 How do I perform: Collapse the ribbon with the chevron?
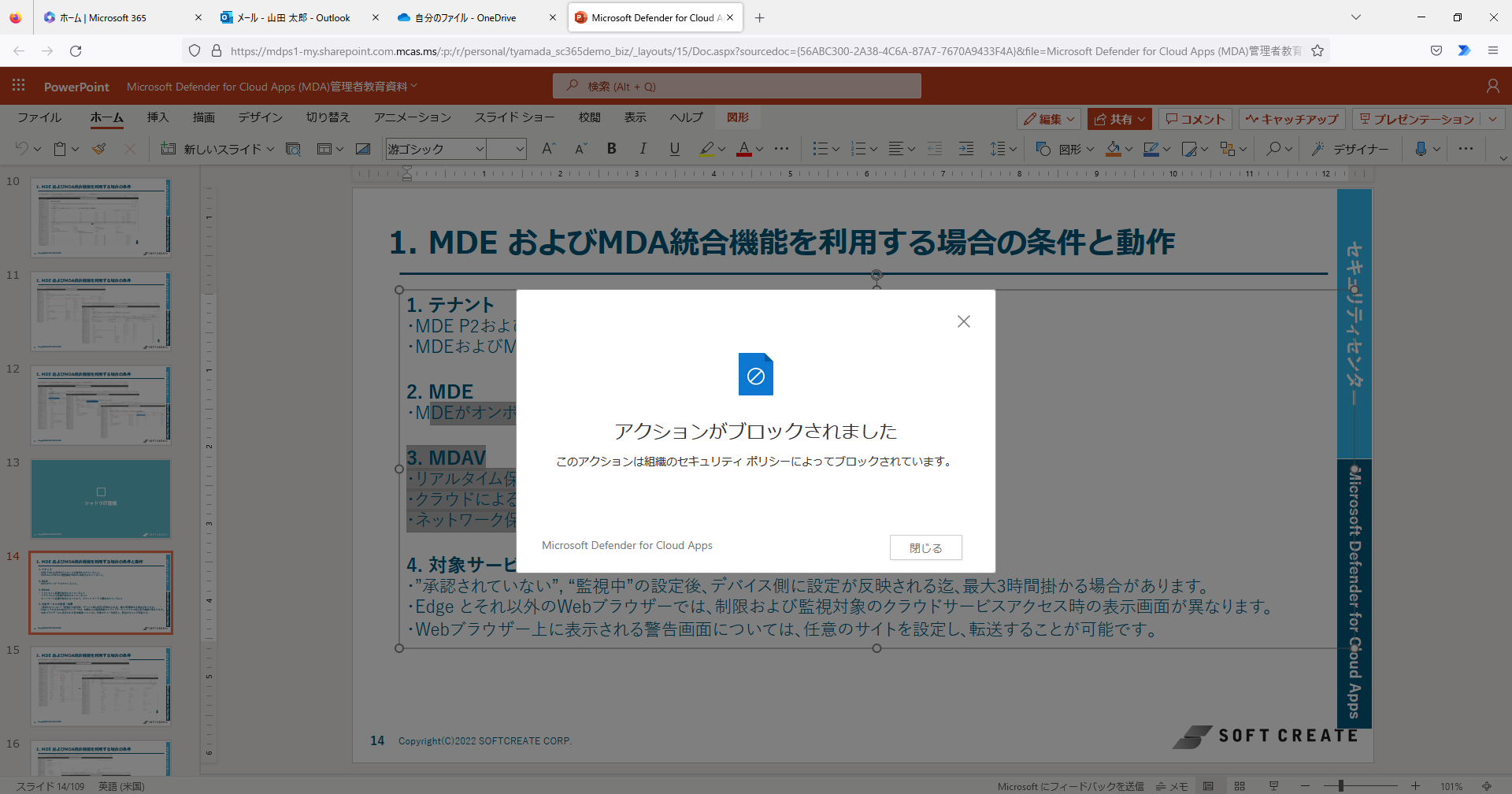click(x=1503, y=158)
